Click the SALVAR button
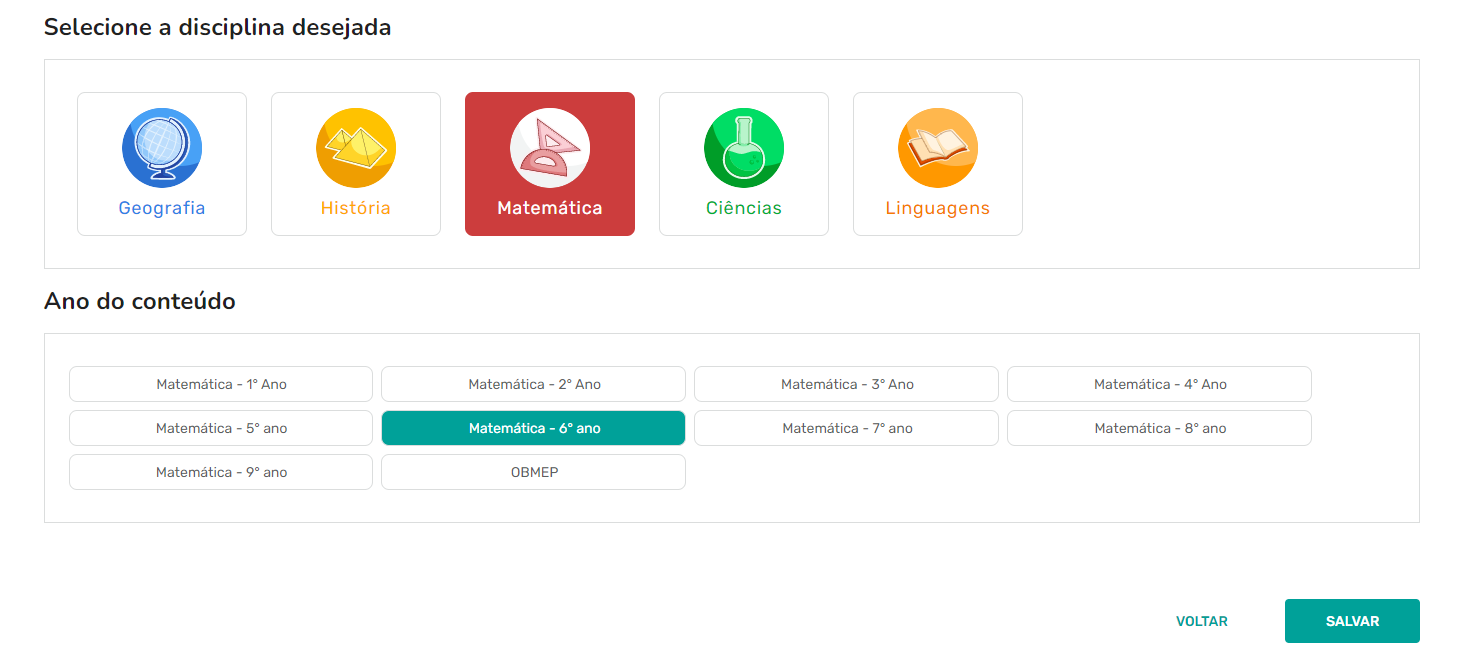This screenshot has height=671, width=1462. coord(1352,621)
